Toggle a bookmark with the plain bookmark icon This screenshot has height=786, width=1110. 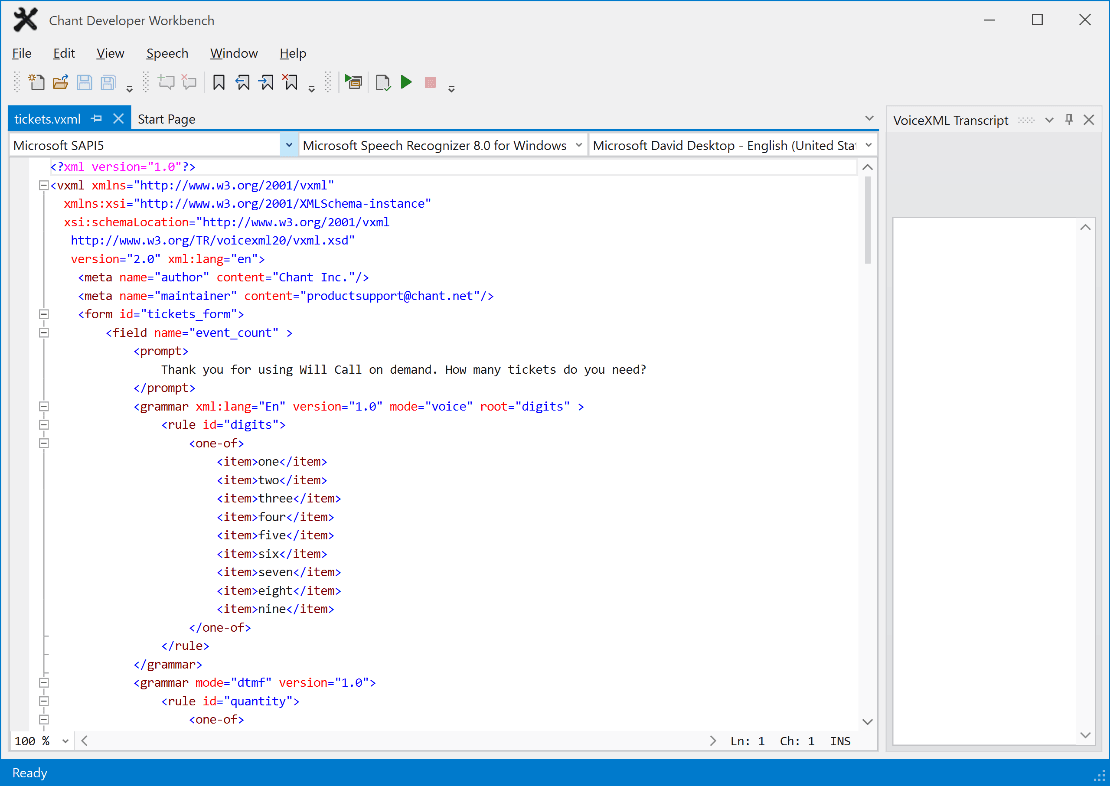pyautogui.click(x=219, y=82)
